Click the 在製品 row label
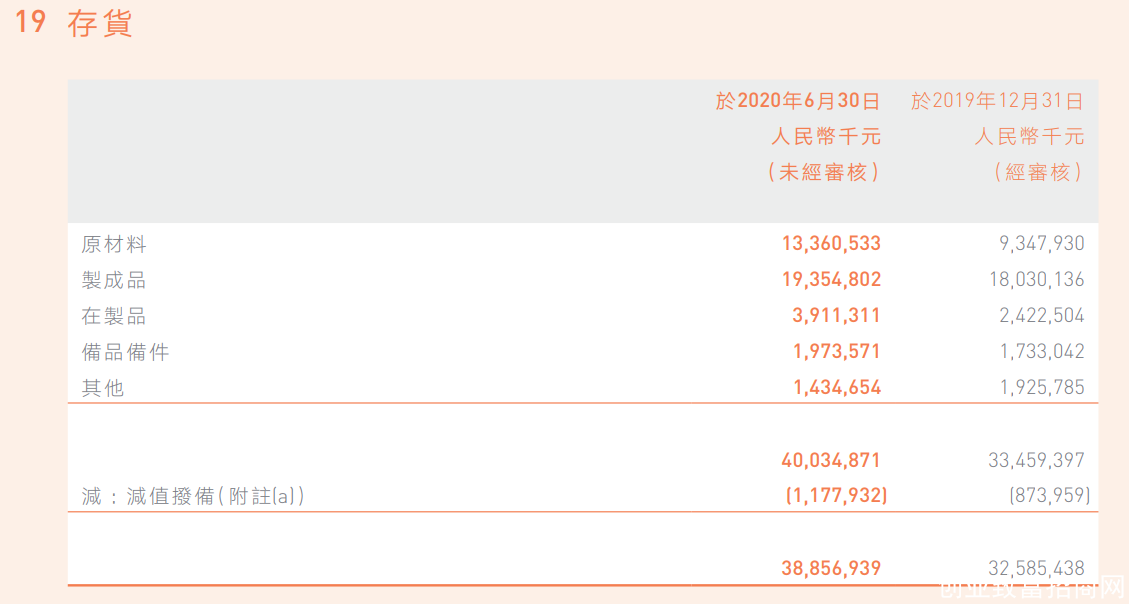The image size is (1129, 604). (114, 316)
